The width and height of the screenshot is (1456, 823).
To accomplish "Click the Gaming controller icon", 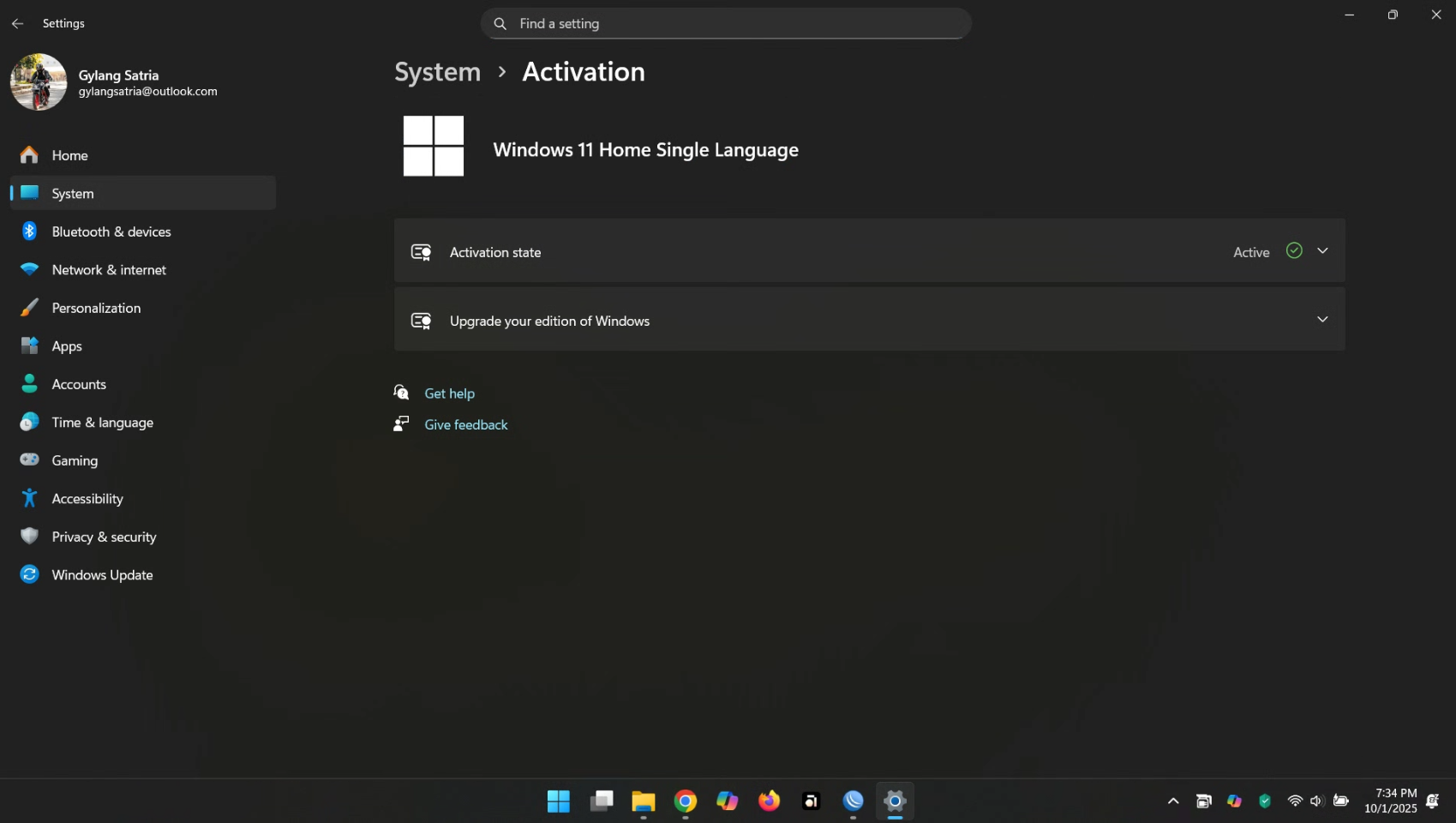I will [29, 460].
